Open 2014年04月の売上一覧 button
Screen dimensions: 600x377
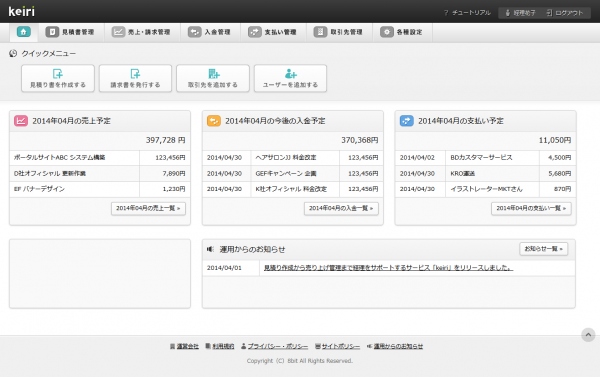(148, 208)
